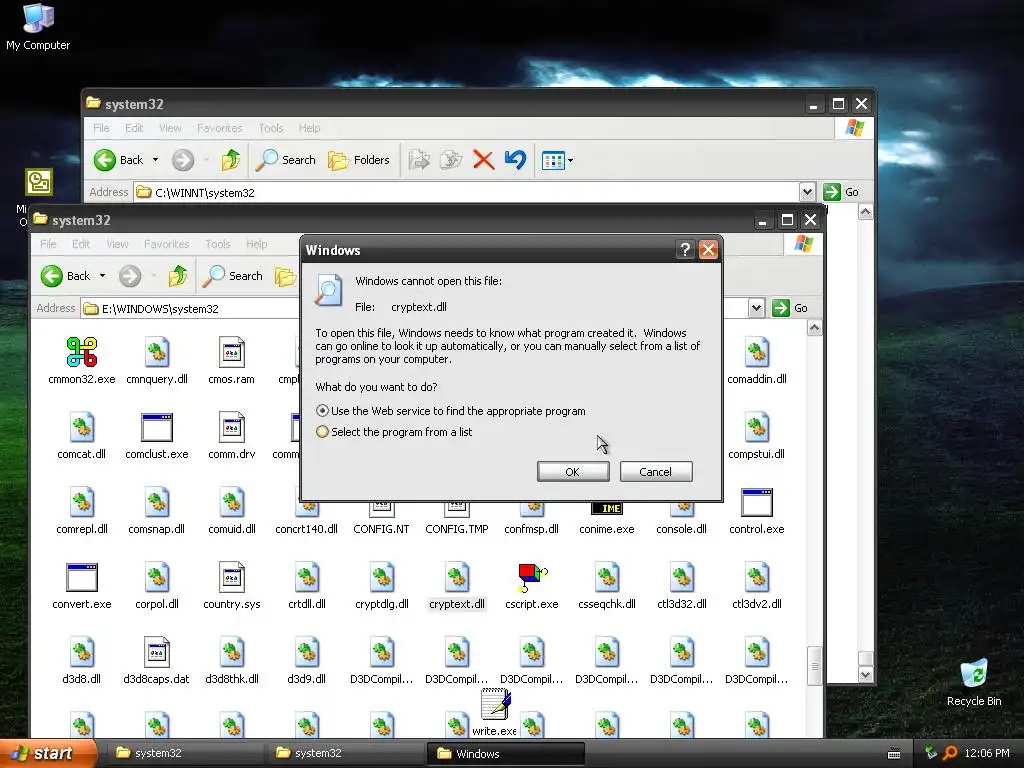Select the cscript.exe colorful icon
This screenshot has height=768, width=1024.
coord(532,578)
